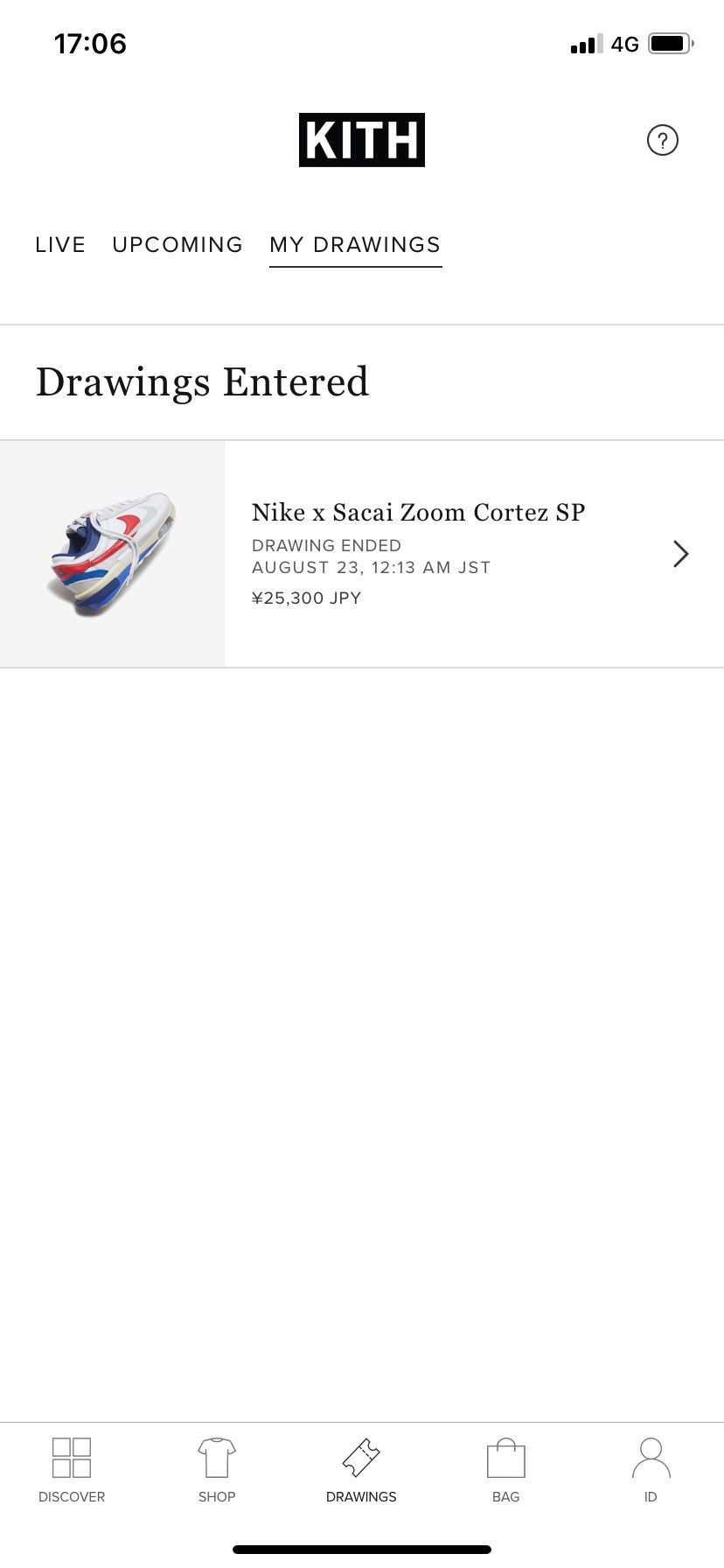Switch to the Upcoming tab
This screenshot has height=1568, width=724.
click(x=178, y=245)
